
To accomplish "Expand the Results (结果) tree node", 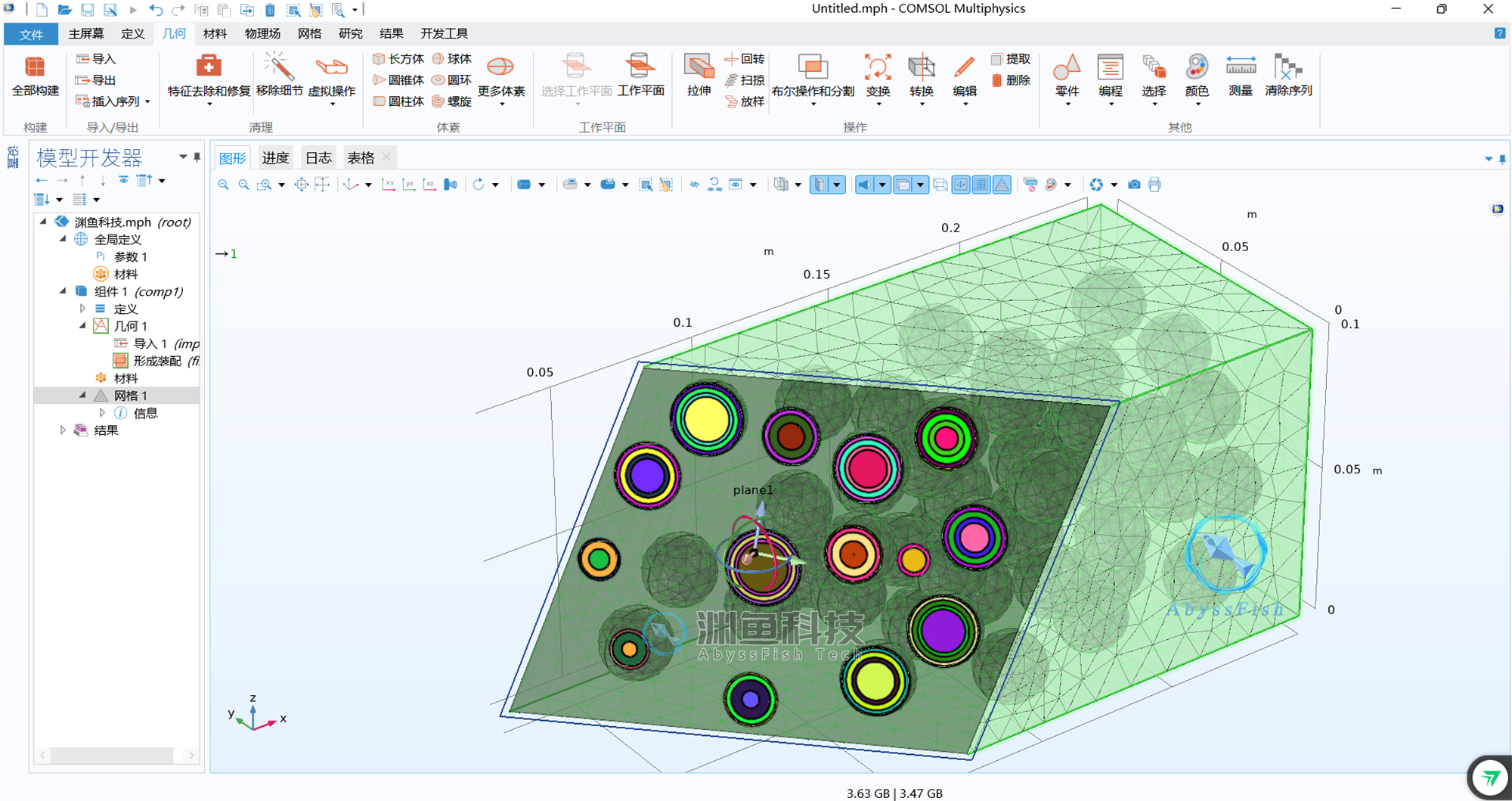I will pos(64,430).
